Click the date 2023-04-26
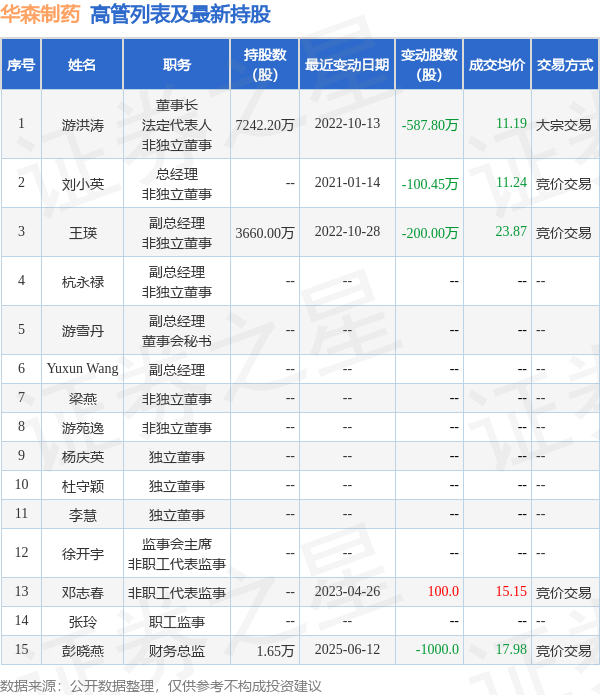The height and width of the screenshot is (695, 600). 347,591
